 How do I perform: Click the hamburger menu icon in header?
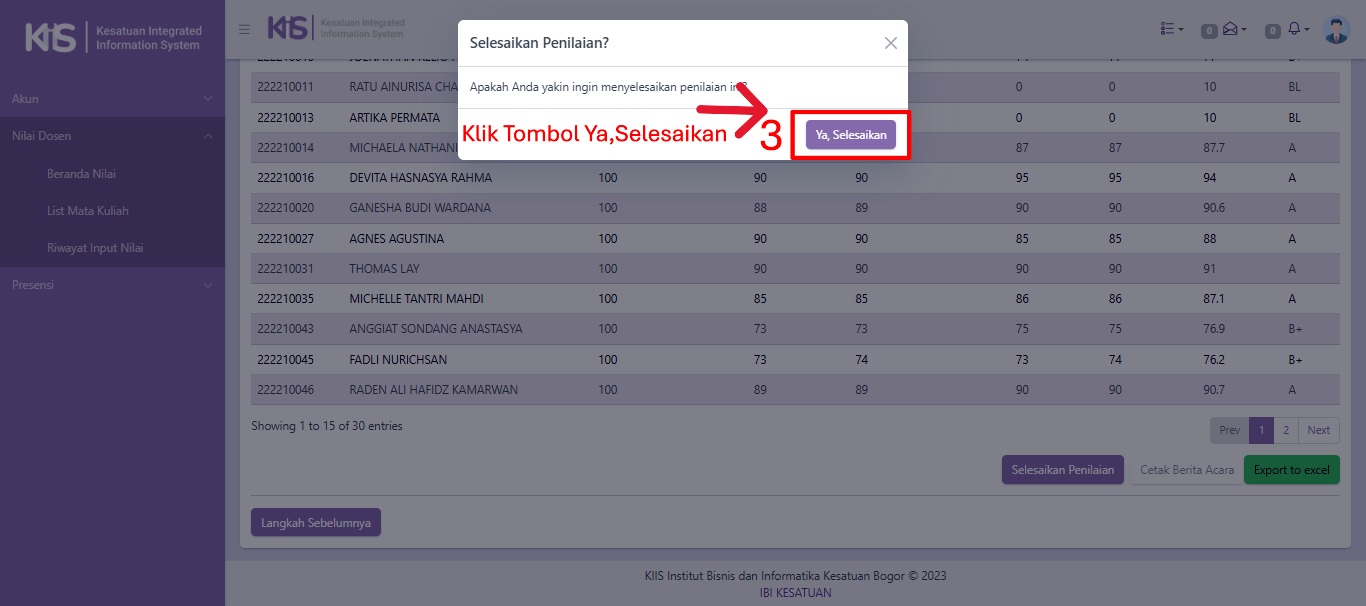244,30
